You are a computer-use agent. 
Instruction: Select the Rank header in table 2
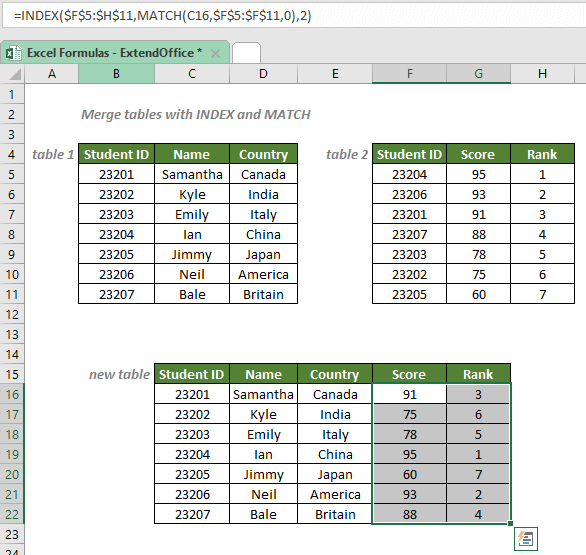tap(542, 154)
